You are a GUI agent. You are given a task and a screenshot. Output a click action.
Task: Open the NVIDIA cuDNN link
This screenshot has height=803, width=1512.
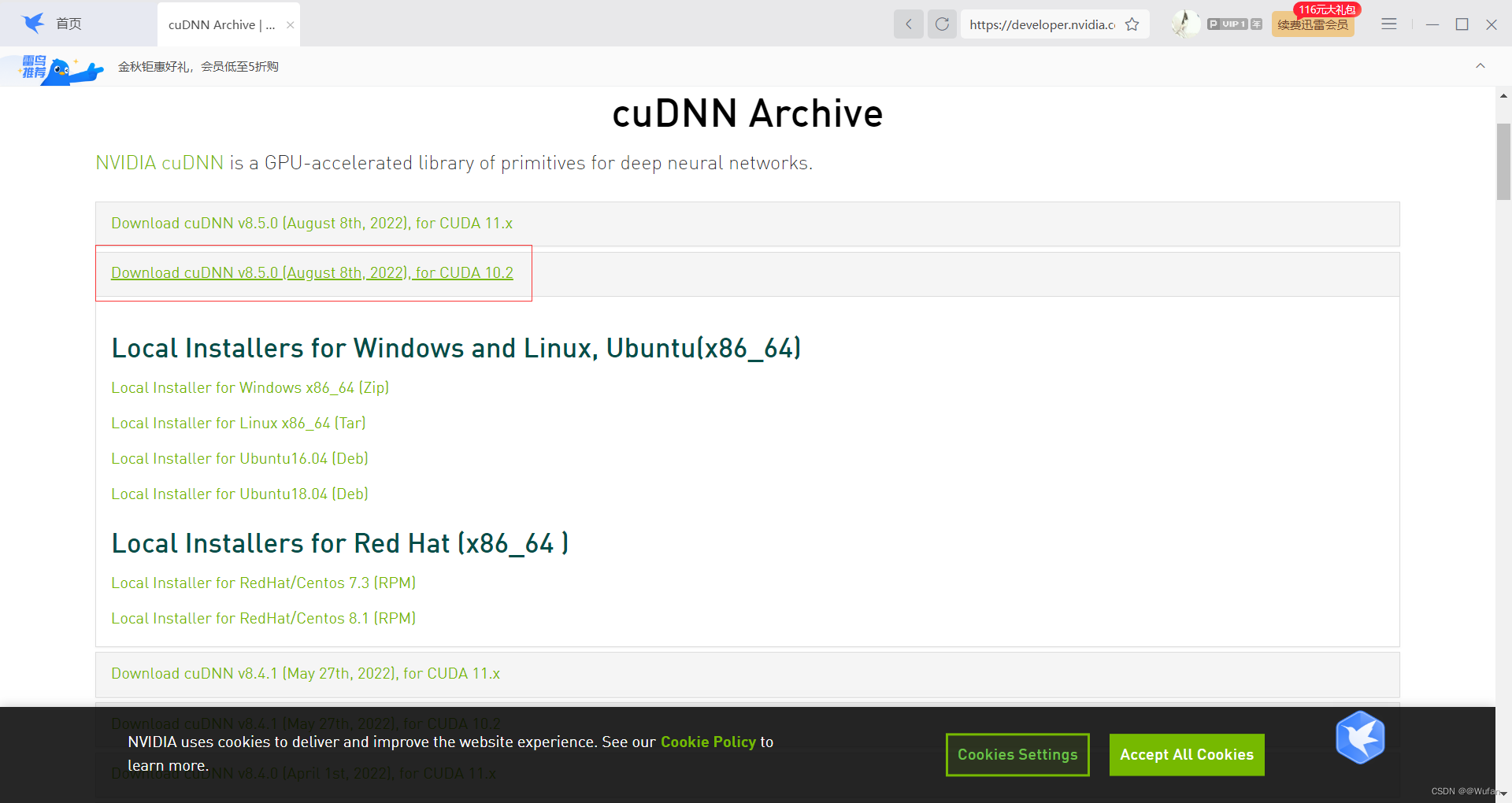[x=160, y=163]
